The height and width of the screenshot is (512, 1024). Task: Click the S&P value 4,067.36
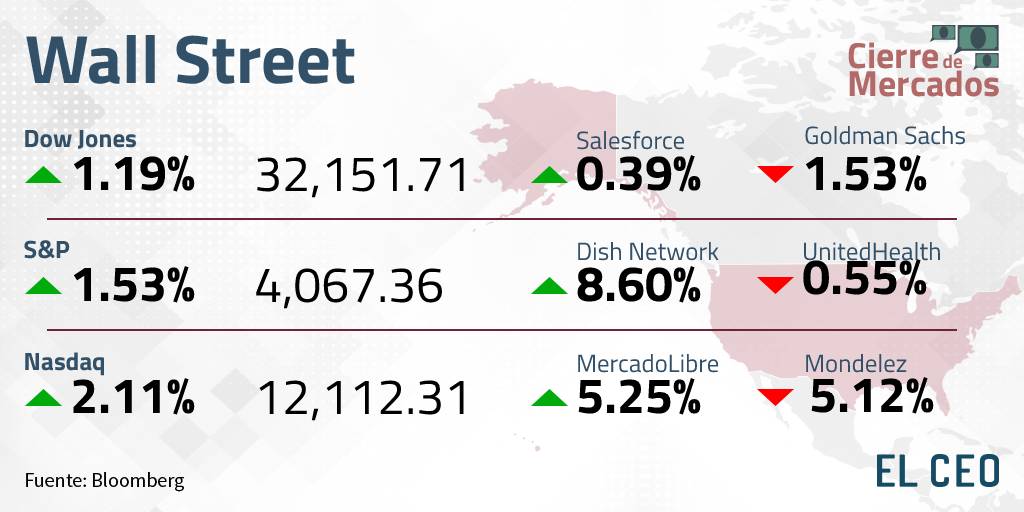tap(349, 287)
